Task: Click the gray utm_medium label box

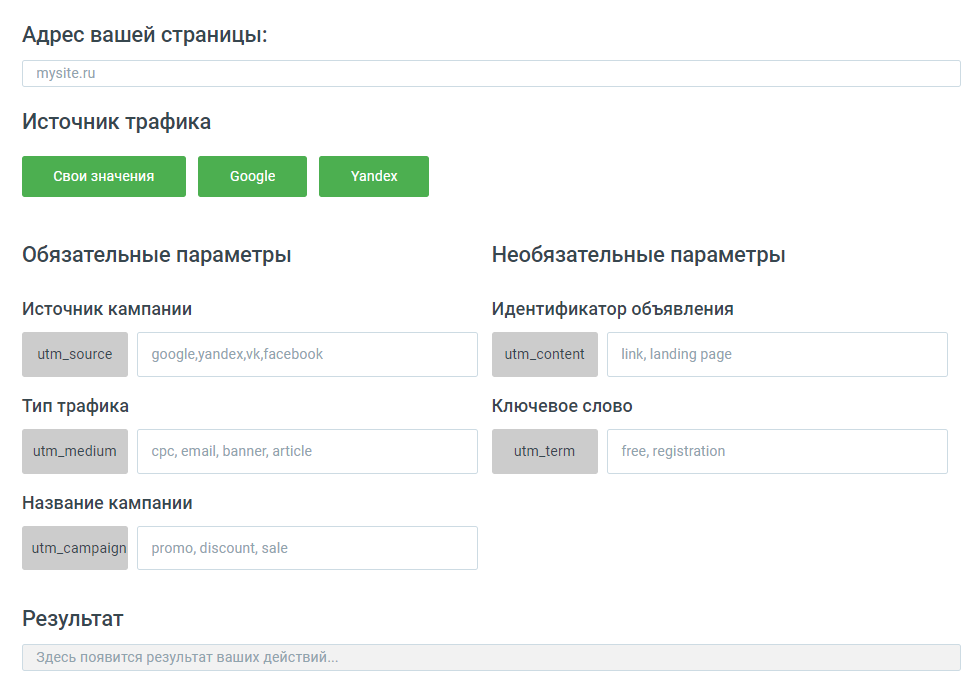Action: 75,451
